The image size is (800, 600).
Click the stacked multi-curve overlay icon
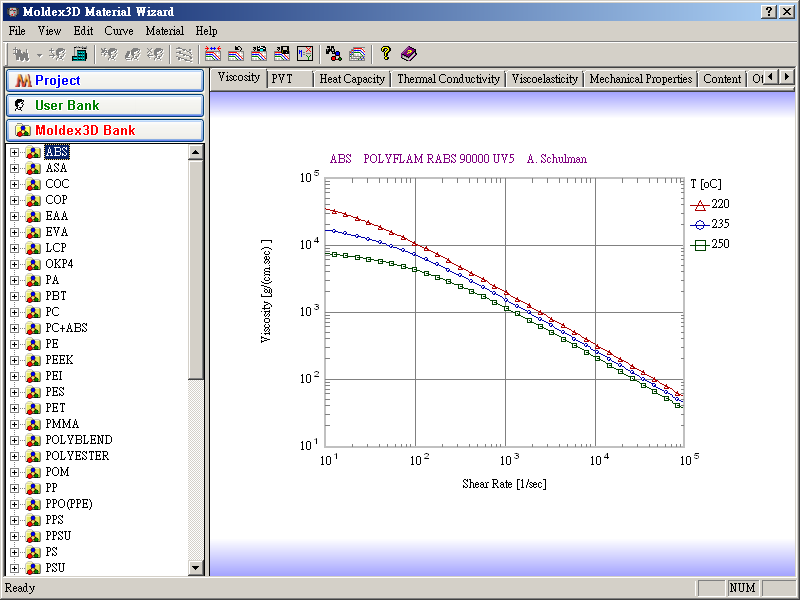point(357,54)
